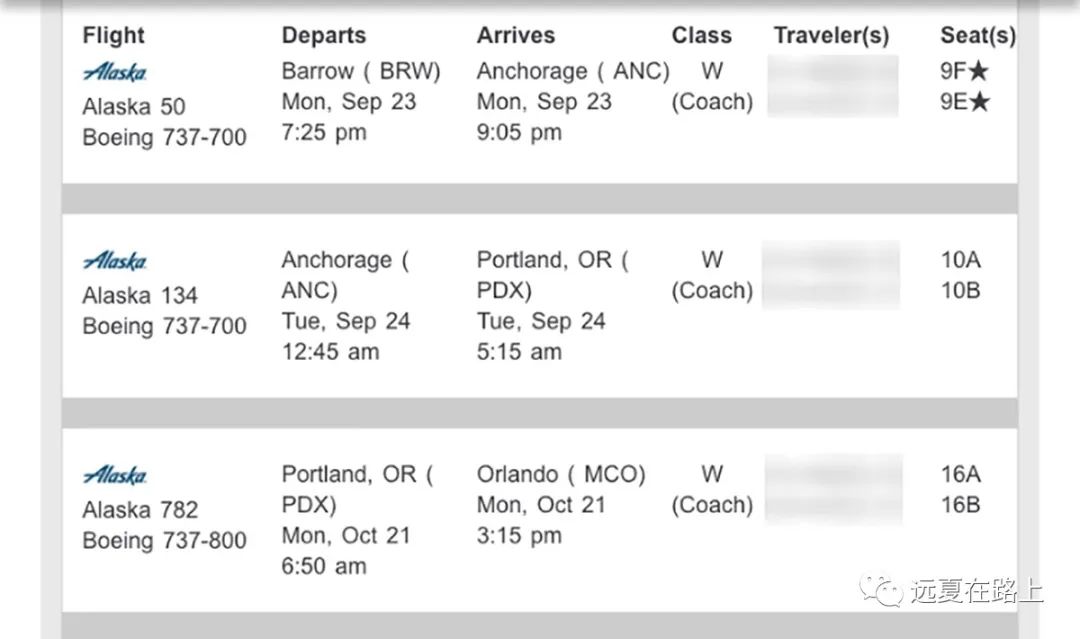Click the Alaska logo for flight 782
This screenshot has height=639, width=1080.
pos(115,474)
